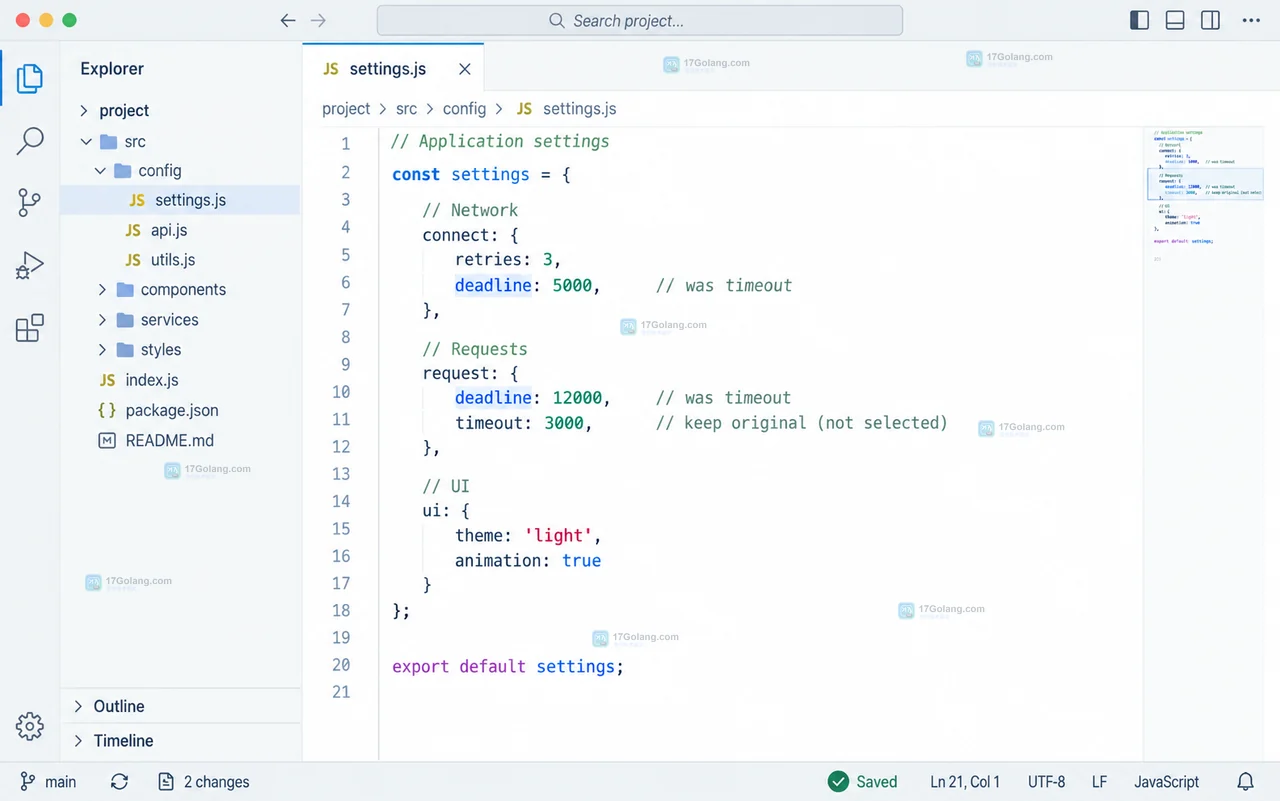The width and height of the screenshot is (1280, 801).
Task: Click 'timeout' key on line 11
Action: tap(490, 423)
